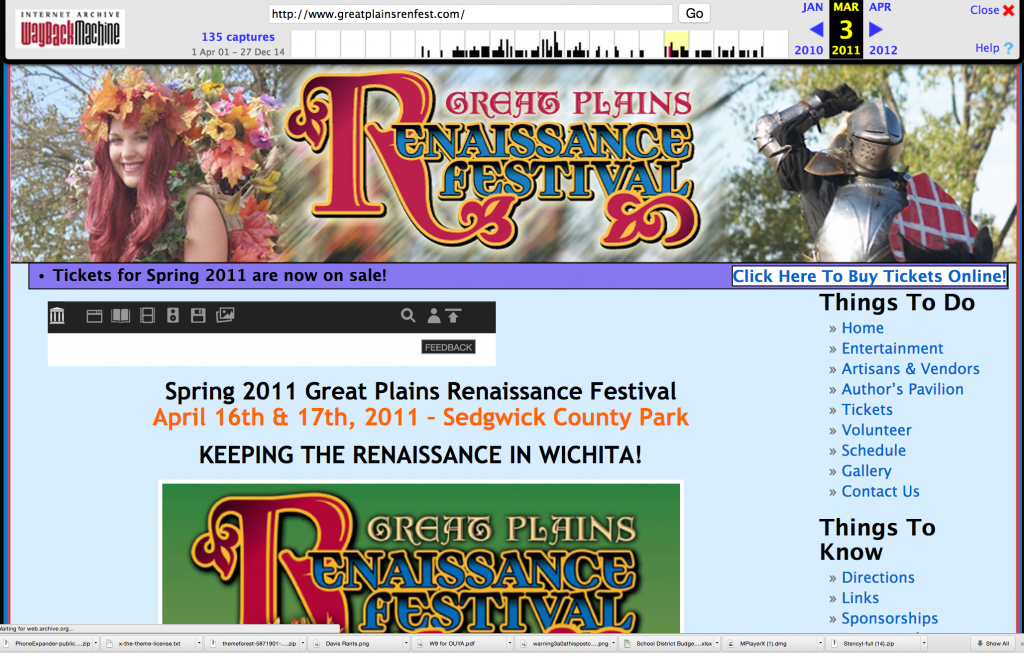1024x653 pixels.
Task: Select the highlighted 2011 column on capture timeline
Action: click(676, 44)
